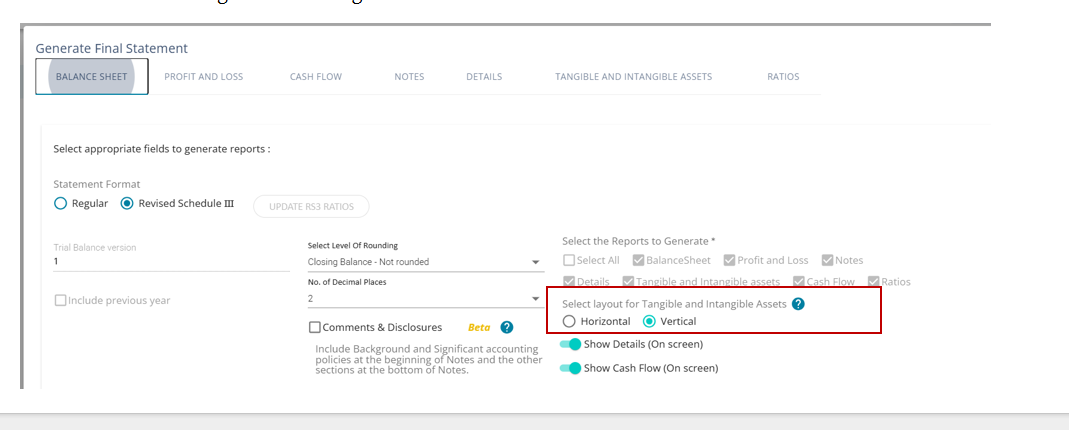This screenshot has width=1069, height=430.
Task: Tick the Select All reports checkbox
Action: (569, 260)
